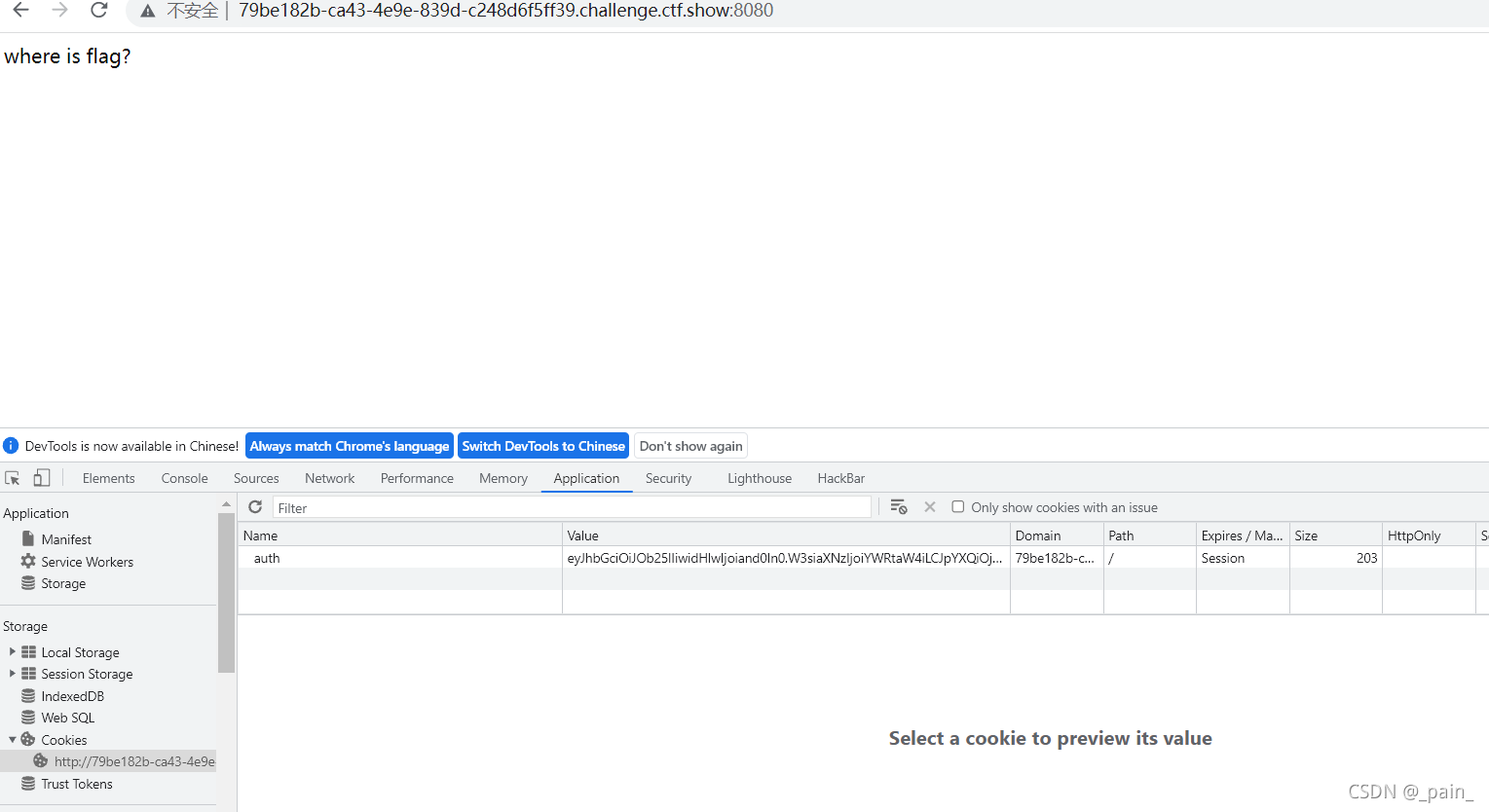The height and width of the screenshot is (812, 1489).
Task: Expand the Session Storage tree node
Action: tap(12, 674)
